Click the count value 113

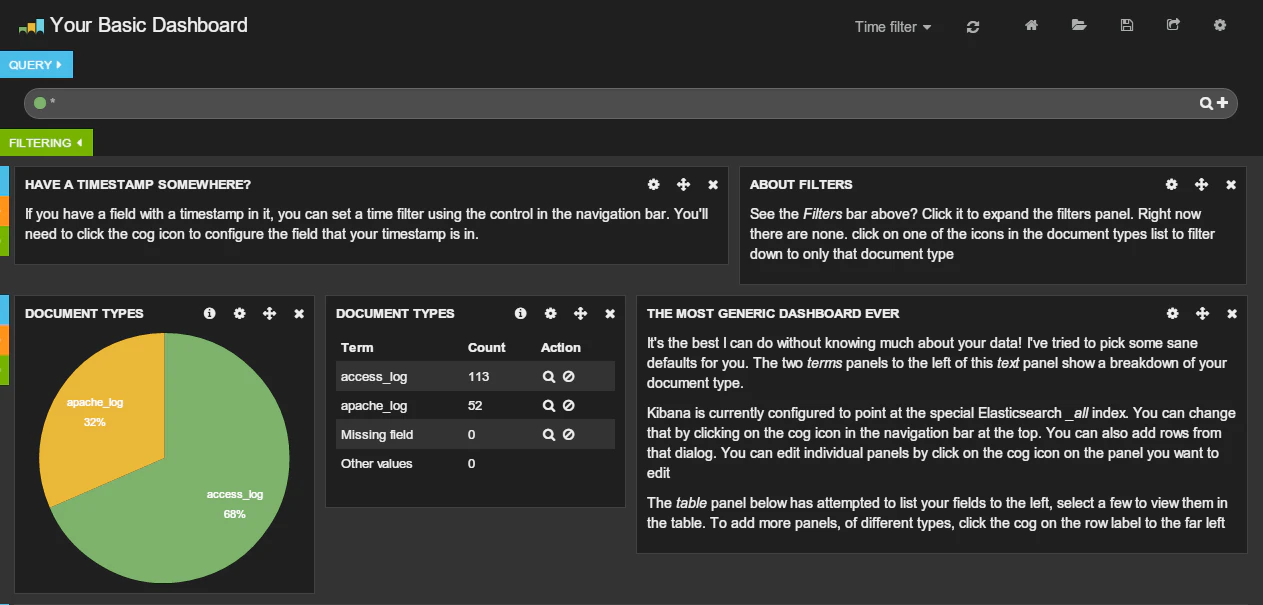point(478,377)
